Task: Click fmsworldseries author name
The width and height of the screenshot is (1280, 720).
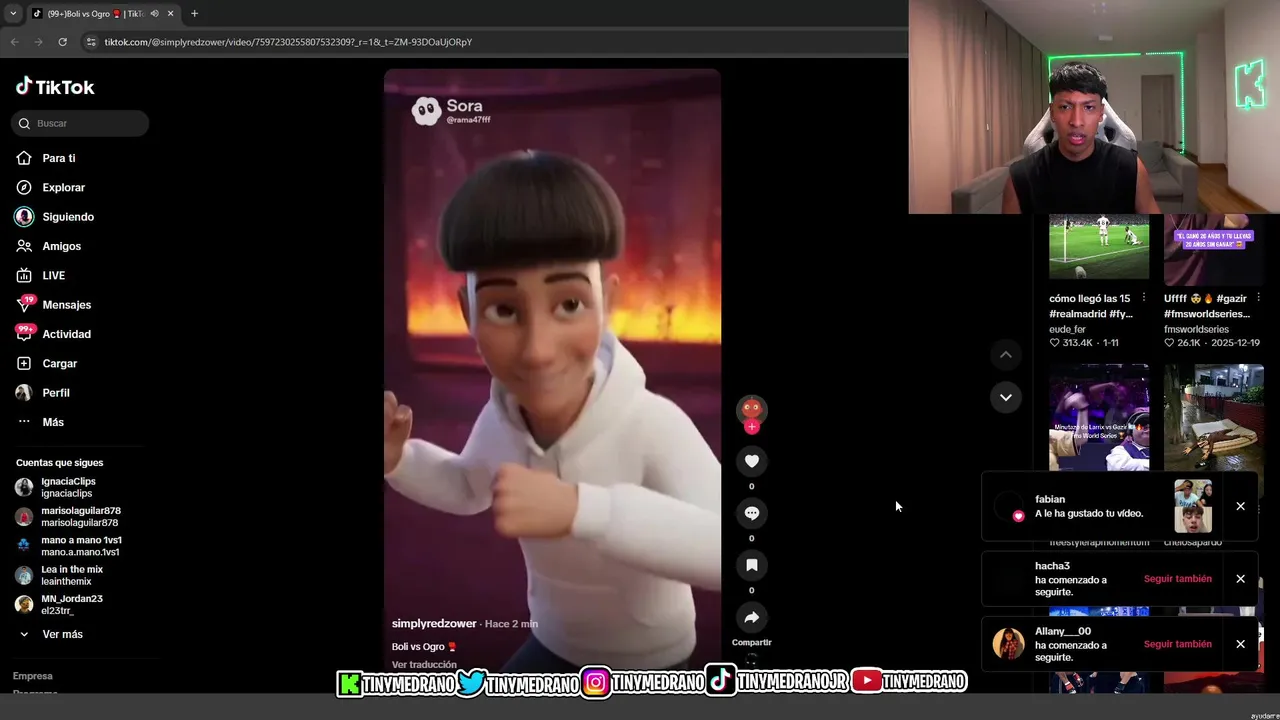Action: click(x=1196, y=329)
